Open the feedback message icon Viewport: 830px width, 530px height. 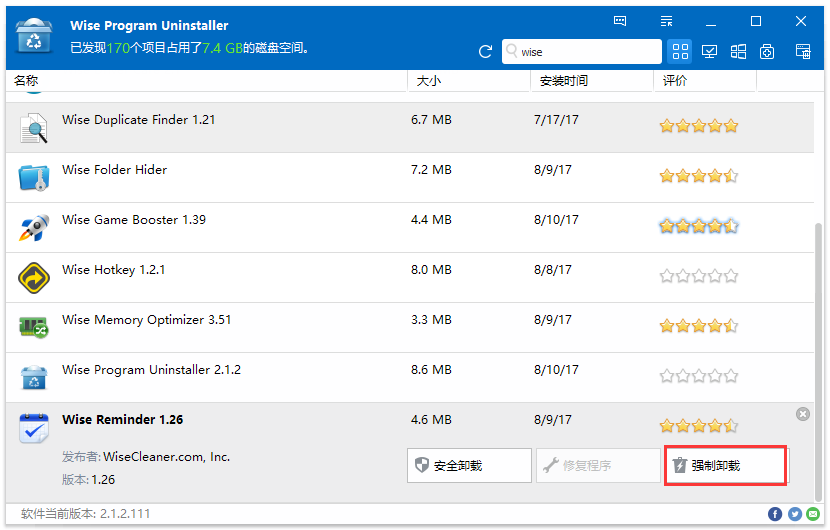tap(620, 21)
